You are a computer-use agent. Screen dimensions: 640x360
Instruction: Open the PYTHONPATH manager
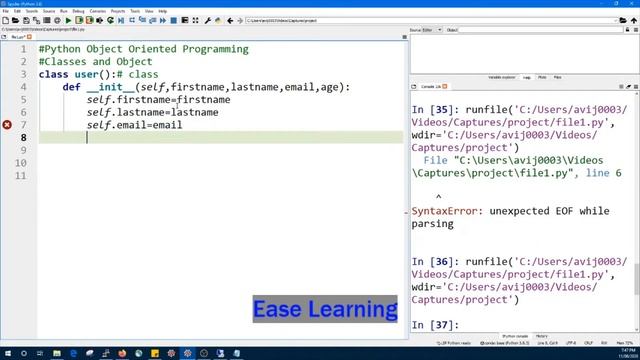tap(218, 20)
